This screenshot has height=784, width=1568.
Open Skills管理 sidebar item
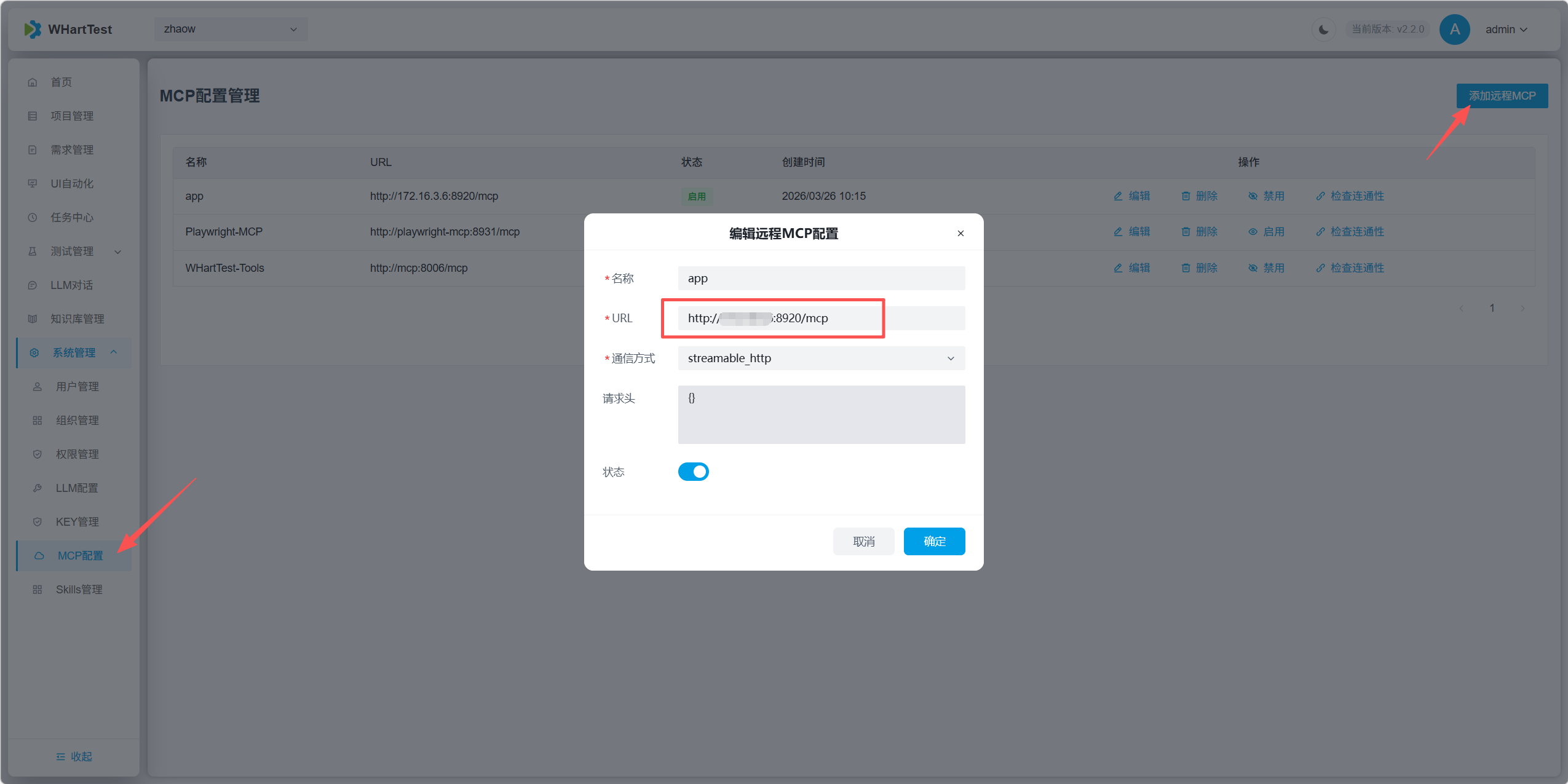click(79, 590)
